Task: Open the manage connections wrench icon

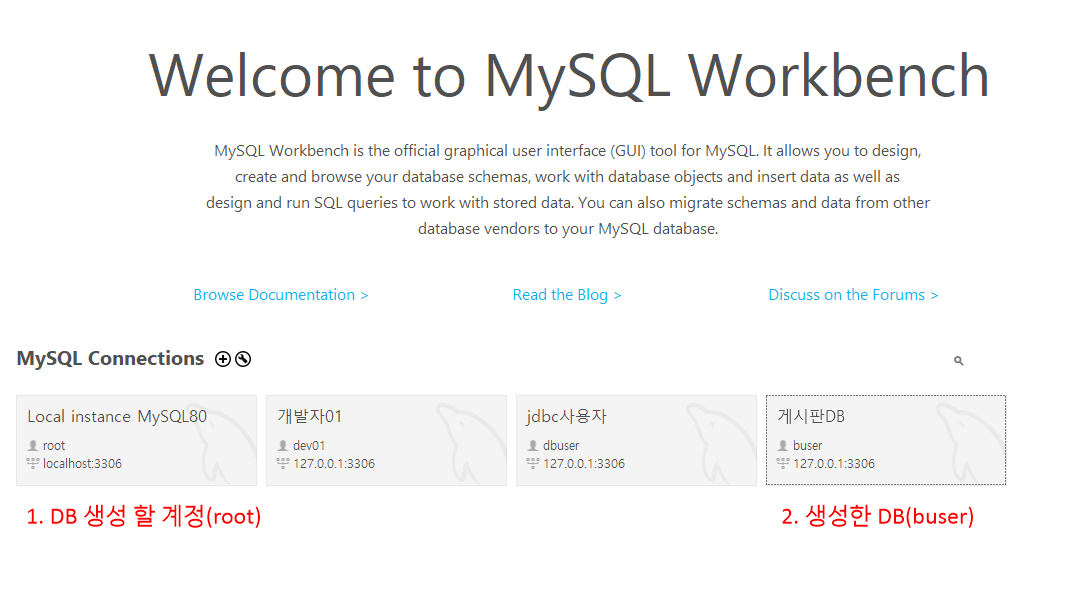Action: click(x=243, y=359)
